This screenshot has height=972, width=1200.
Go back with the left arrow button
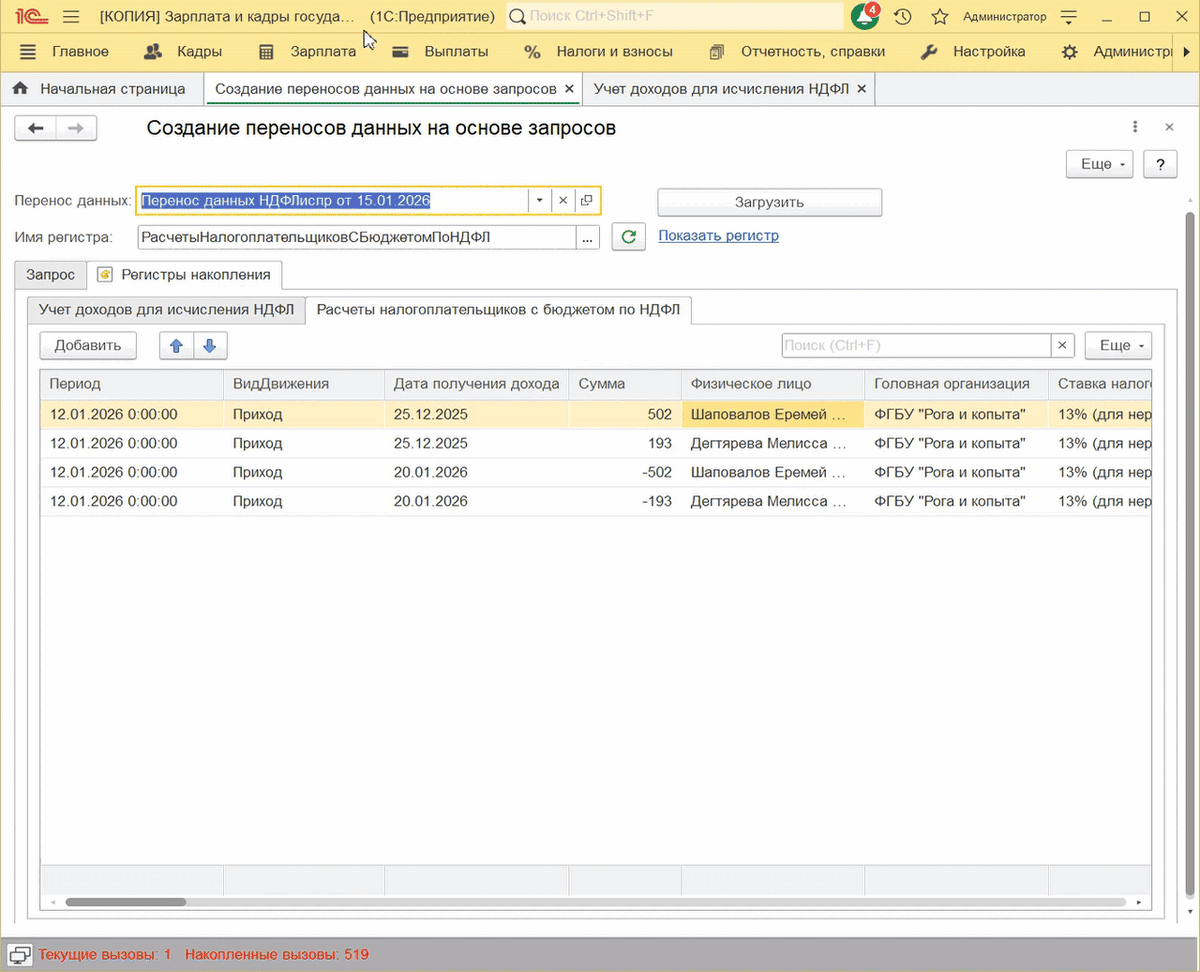click(x=36, y=128)
